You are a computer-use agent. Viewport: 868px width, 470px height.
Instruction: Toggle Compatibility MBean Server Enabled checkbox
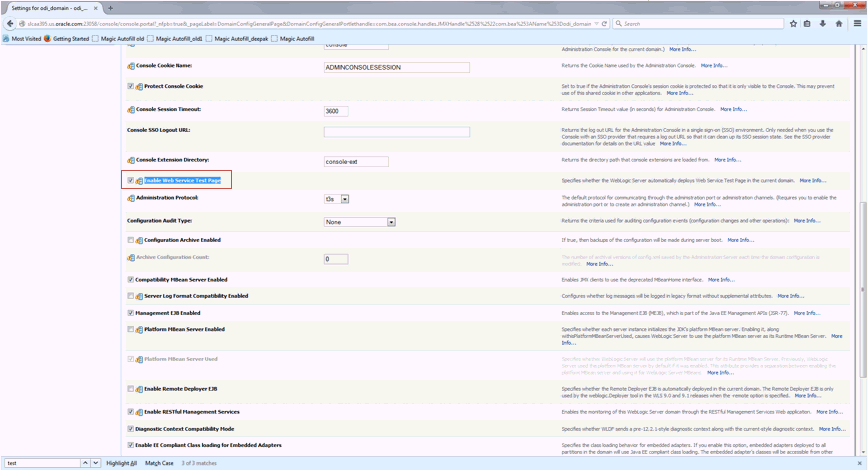[131, 280]
